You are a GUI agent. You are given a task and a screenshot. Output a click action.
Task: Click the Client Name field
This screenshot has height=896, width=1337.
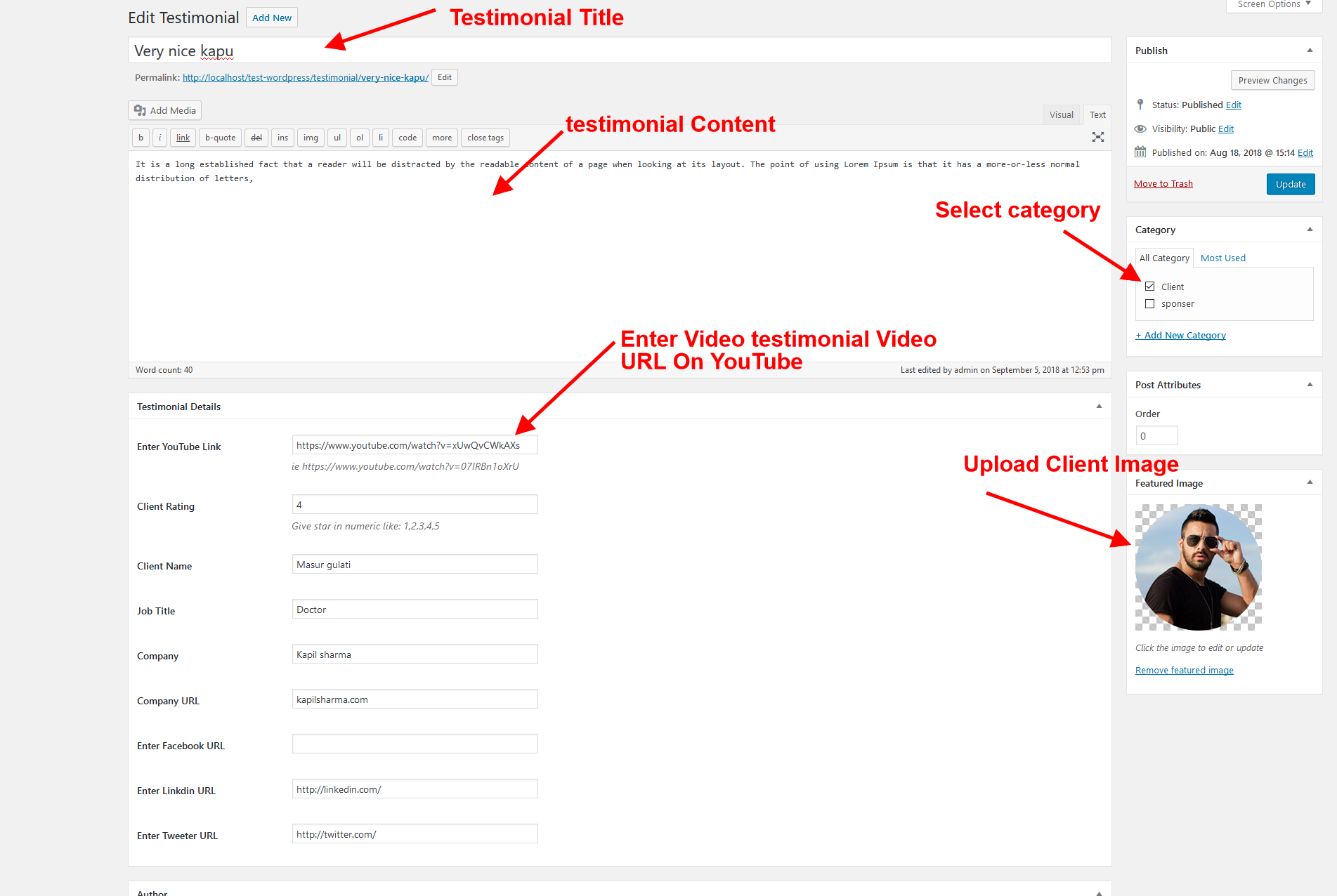click(x=415, y=565)
